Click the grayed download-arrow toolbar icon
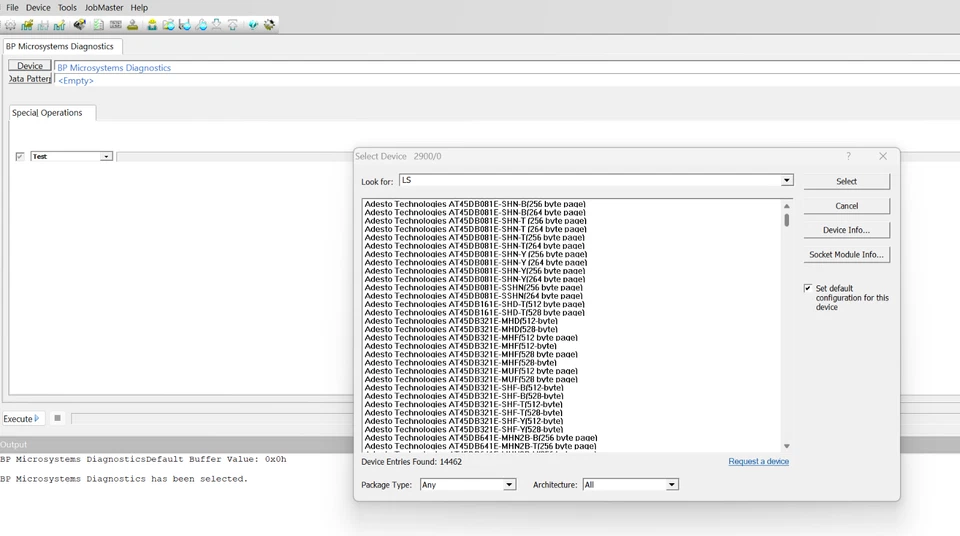 pyautogui.click(x=217, y=25)
